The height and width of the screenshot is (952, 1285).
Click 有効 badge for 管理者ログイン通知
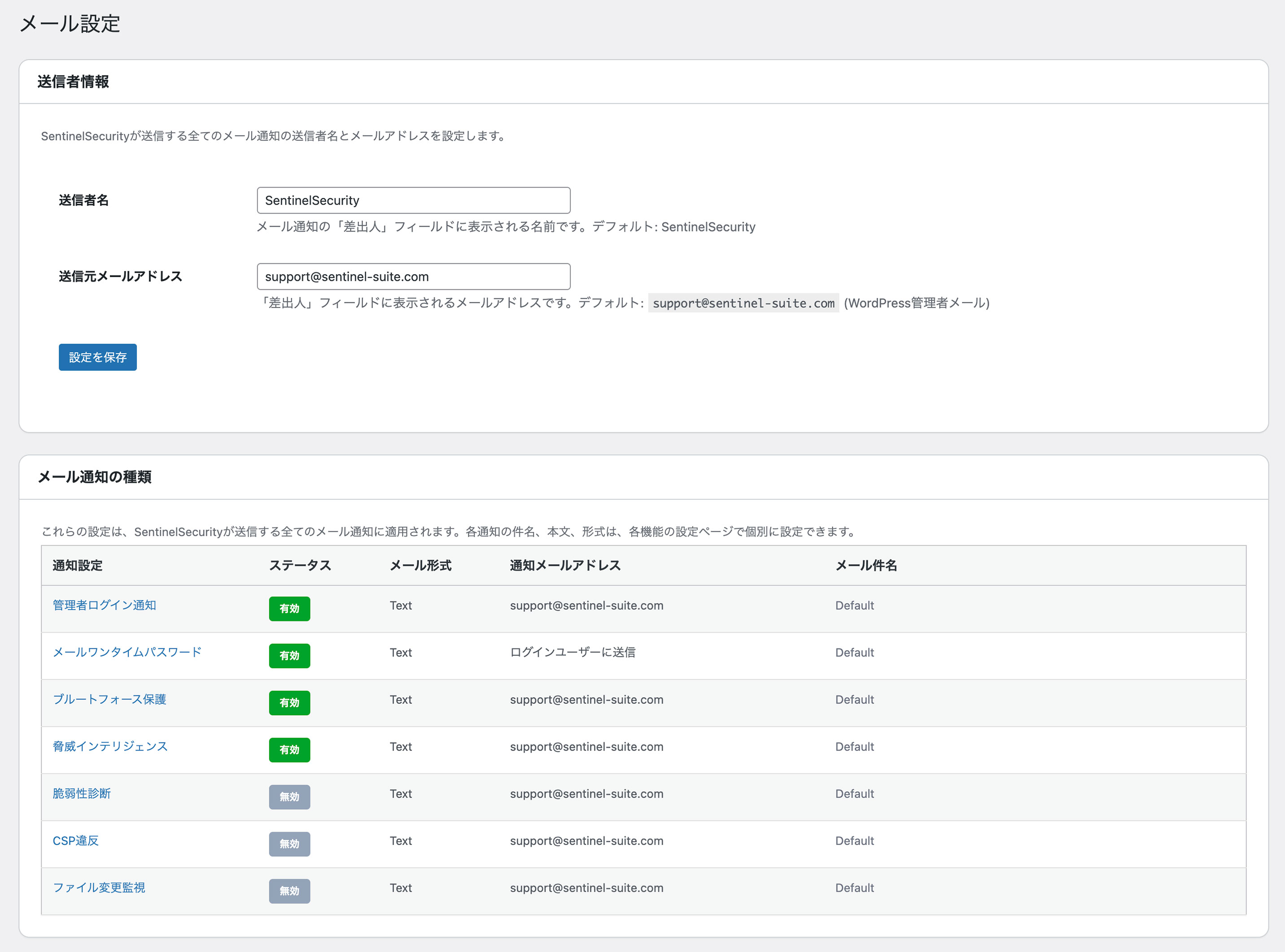click(x=289, y=608)
